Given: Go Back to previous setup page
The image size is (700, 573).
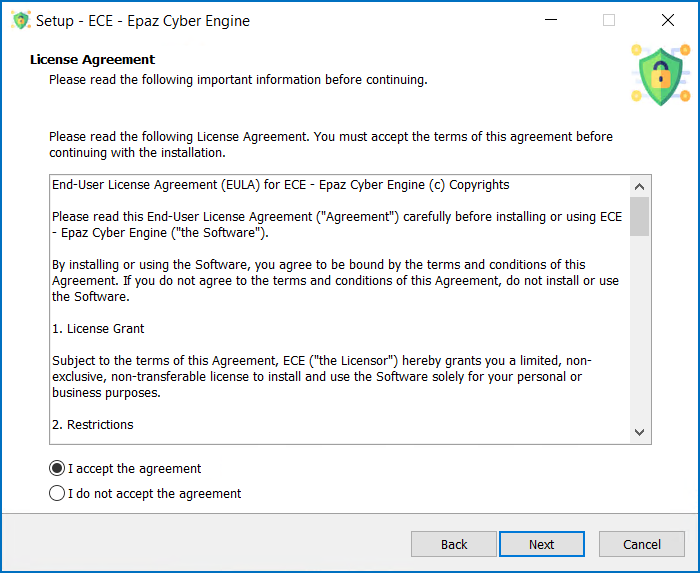Looking at the screenshot, I should tap(454, 544).
